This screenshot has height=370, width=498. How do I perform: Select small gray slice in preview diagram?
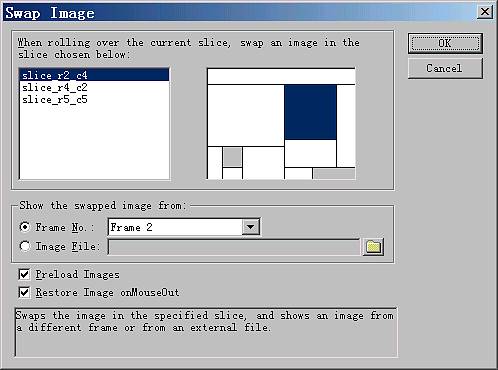coord(232,157)
